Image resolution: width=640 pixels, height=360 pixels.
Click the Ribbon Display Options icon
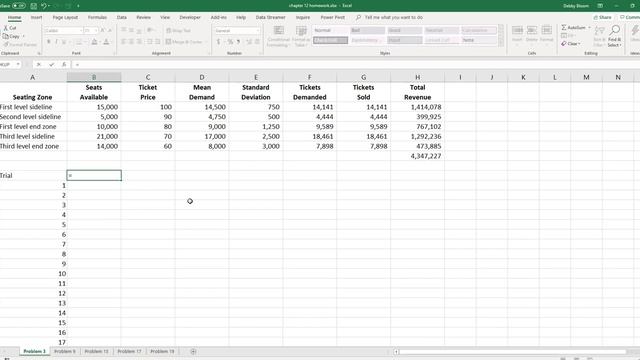(600, 6)
